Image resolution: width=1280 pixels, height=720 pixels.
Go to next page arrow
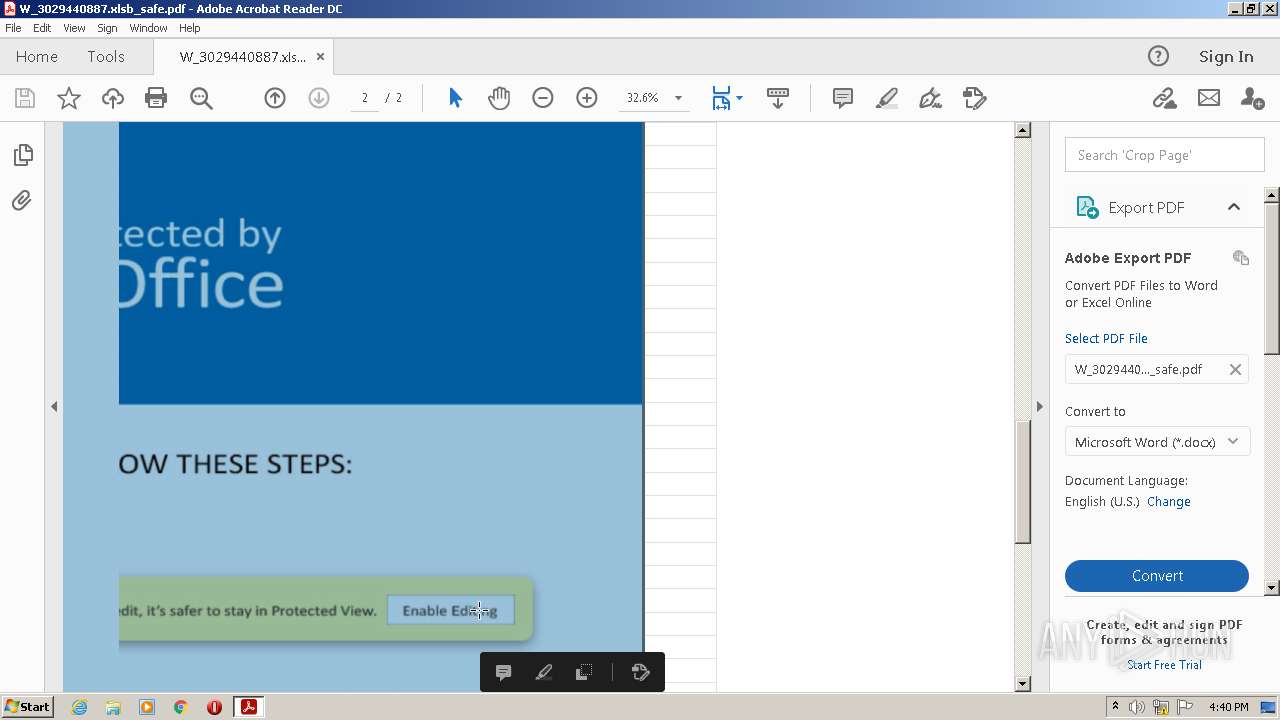tap(319, 98)
